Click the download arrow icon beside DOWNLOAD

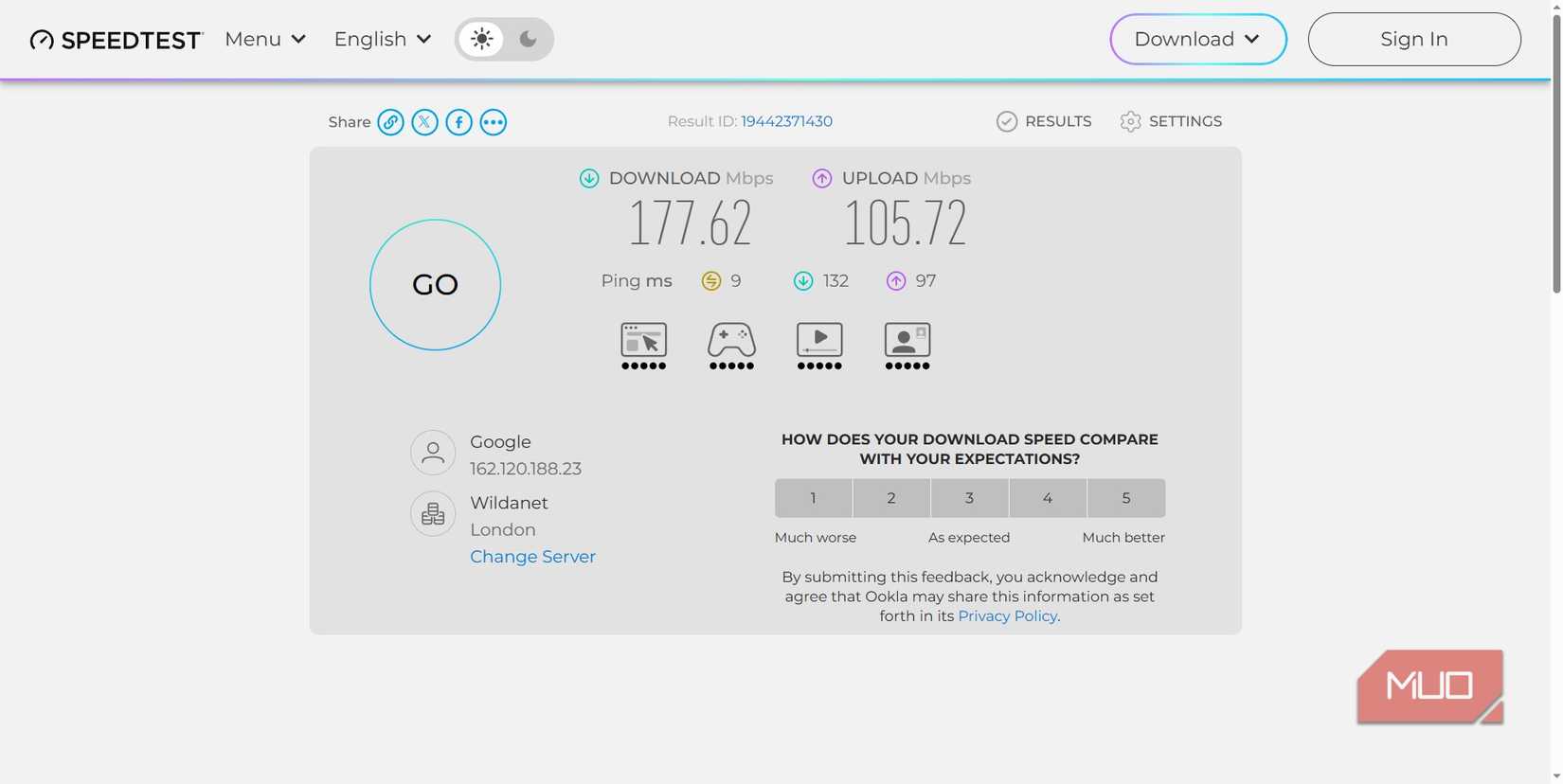tap(589, 178)
